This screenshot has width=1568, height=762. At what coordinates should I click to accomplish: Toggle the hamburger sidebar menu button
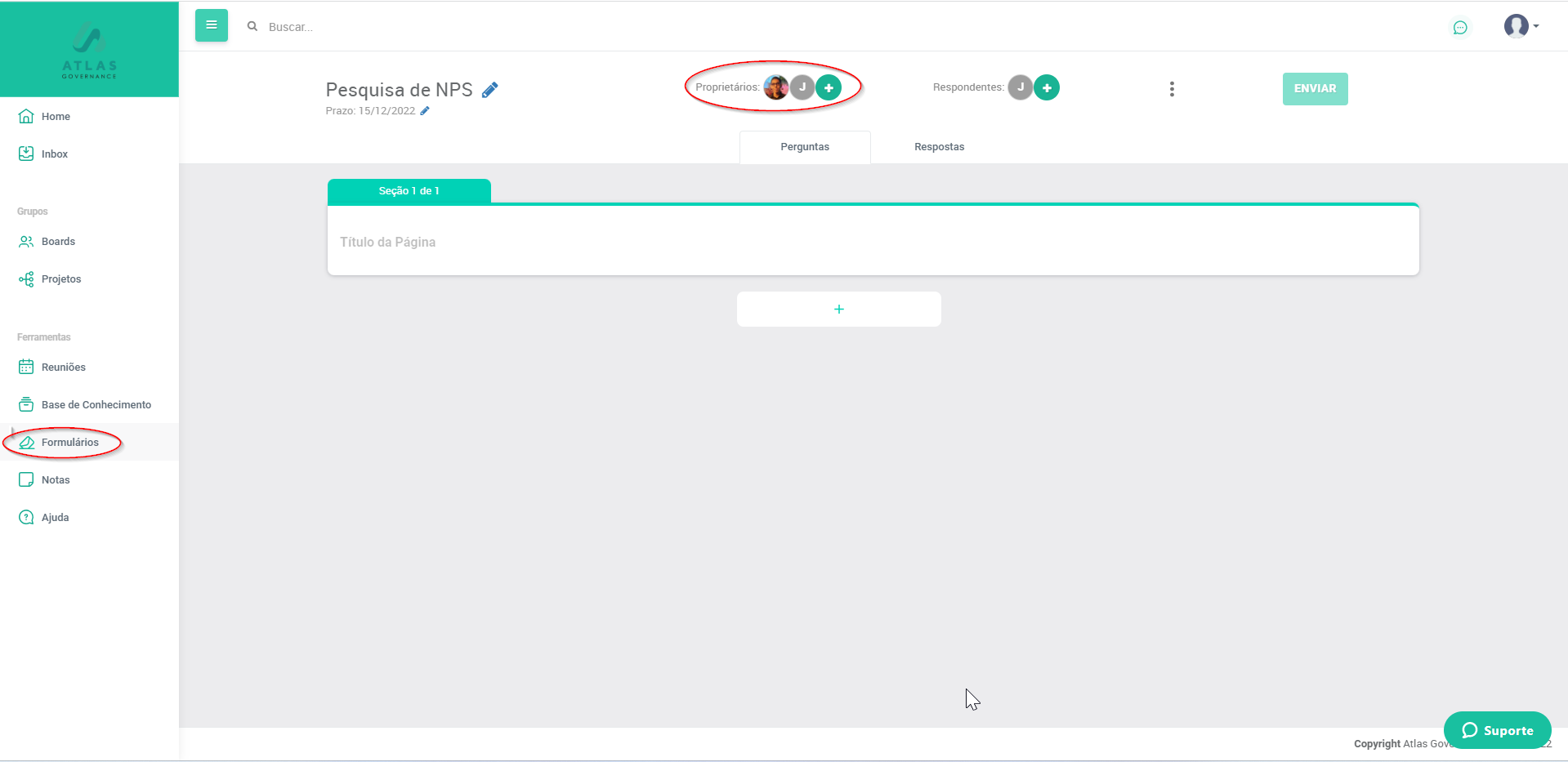[x=211, y=25]
